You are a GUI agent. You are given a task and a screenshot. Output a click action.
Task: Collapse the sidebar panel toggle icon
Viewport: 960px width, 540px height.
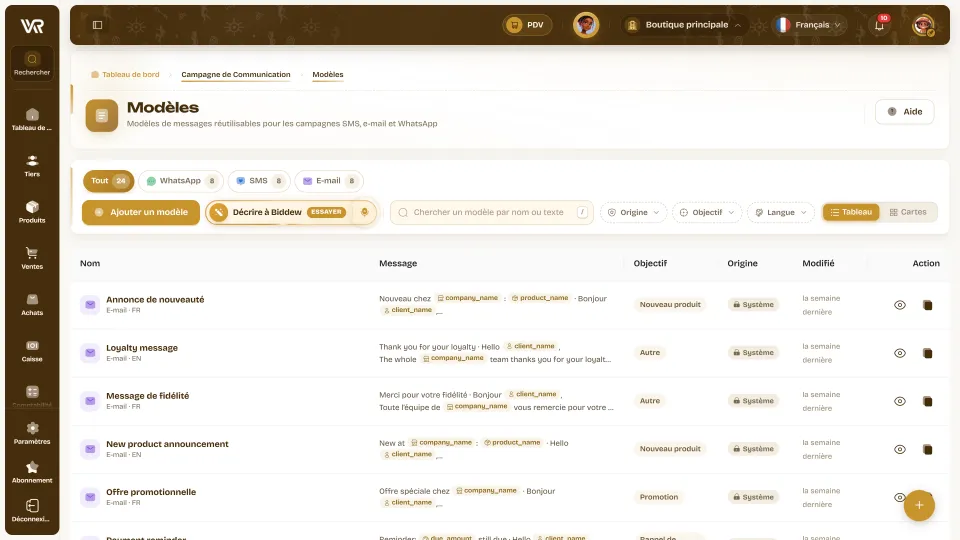coord(97,25)
